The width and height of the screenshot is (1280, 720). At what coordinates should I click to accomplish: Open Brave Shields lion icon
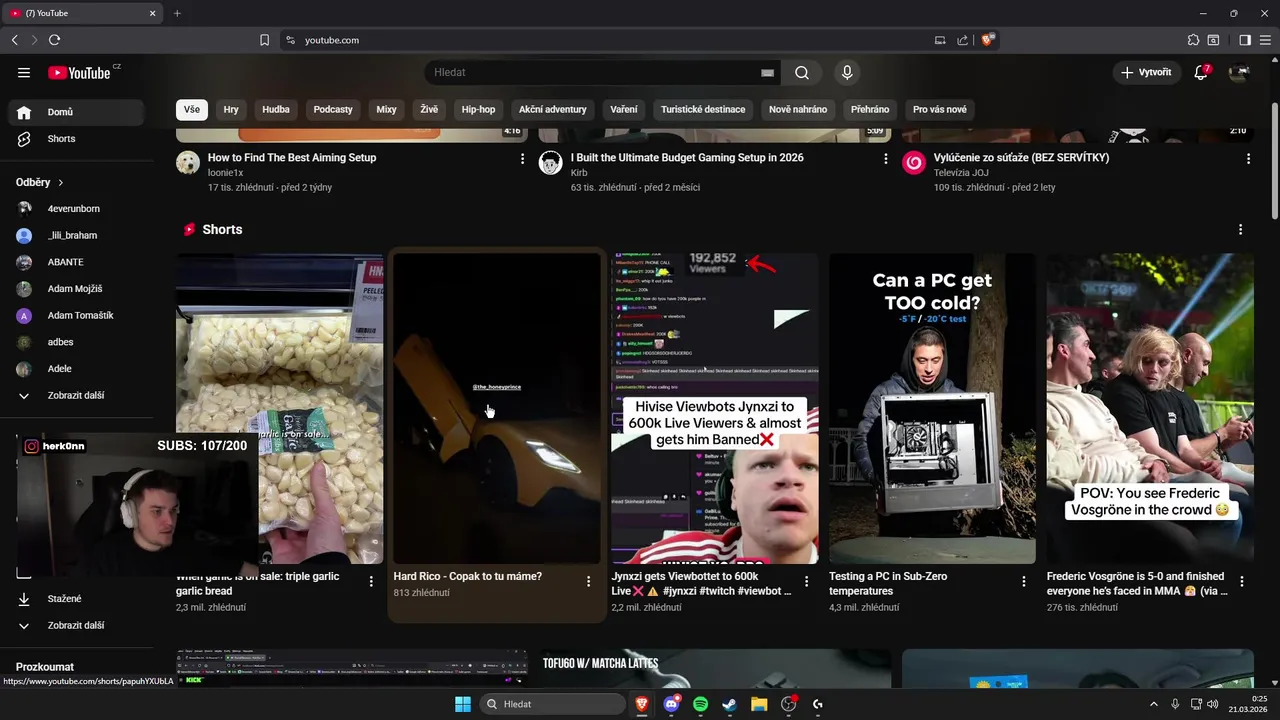[987, 40]
